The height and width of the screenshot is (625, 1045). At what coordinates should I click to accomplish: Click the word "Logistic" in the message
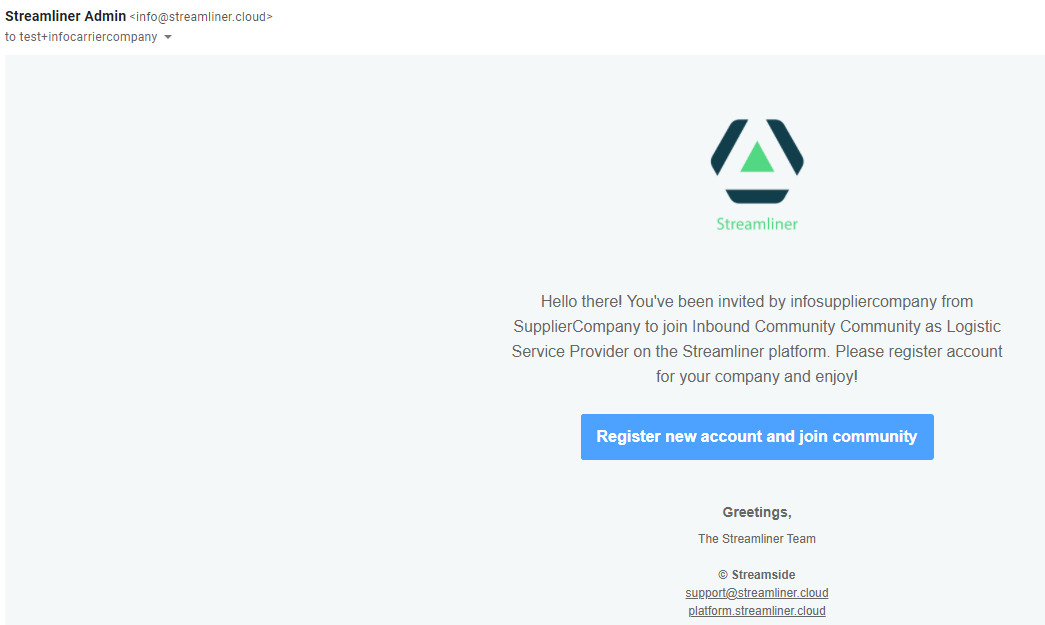pos(974,326)
